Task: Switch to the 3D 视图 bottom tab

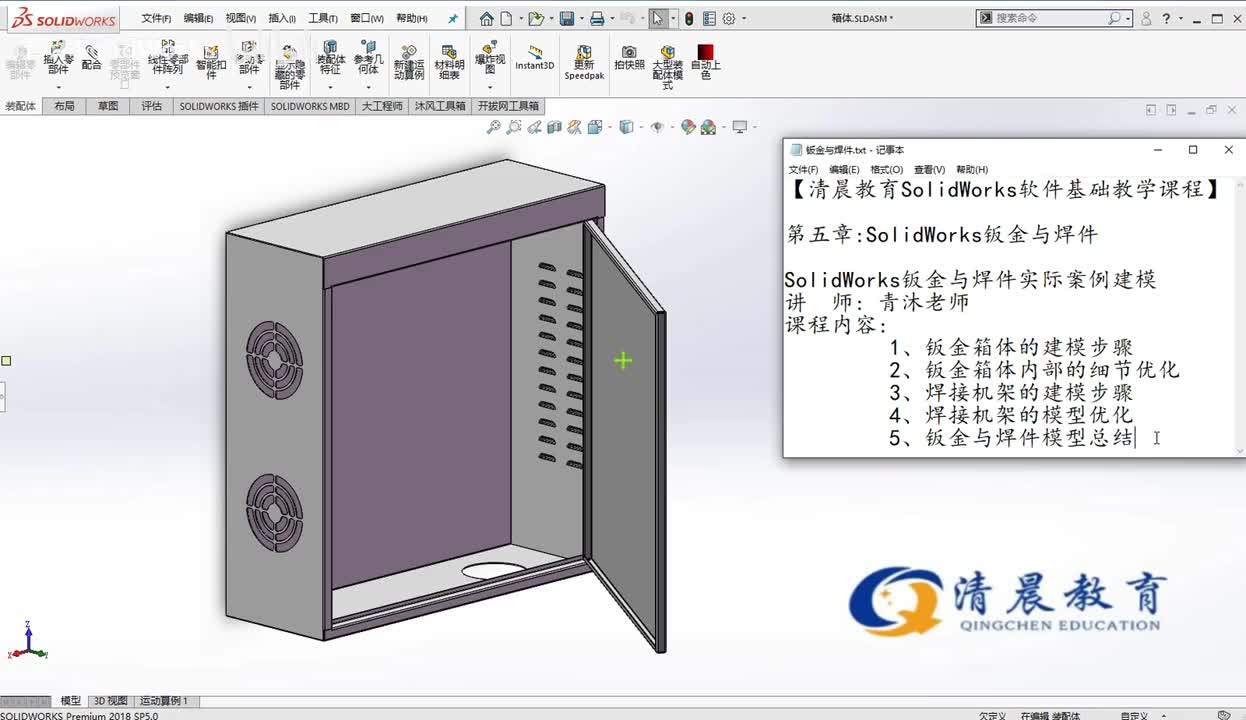Action: coord(110,701)
